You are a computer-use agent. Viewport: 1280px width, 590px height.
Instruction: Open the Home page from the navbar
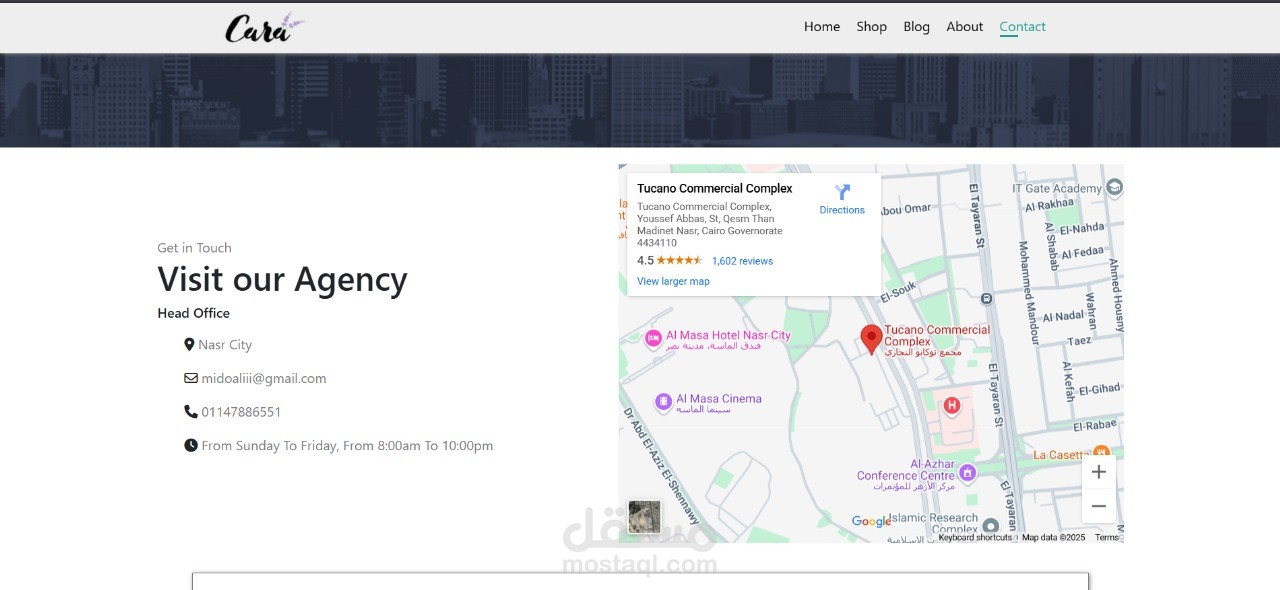(x=822, y=27)
